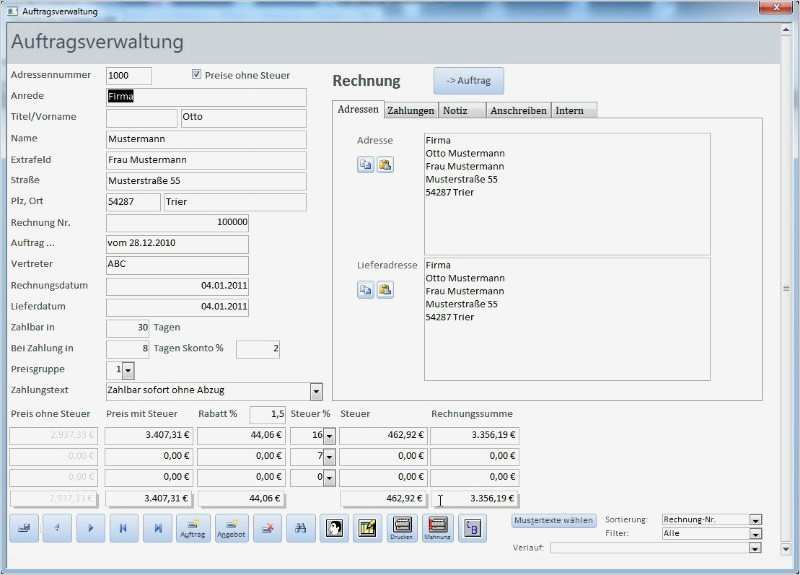Copy the Adresse block icon
The width and height of the screenshot is (800, 575).
click(365, 165)
